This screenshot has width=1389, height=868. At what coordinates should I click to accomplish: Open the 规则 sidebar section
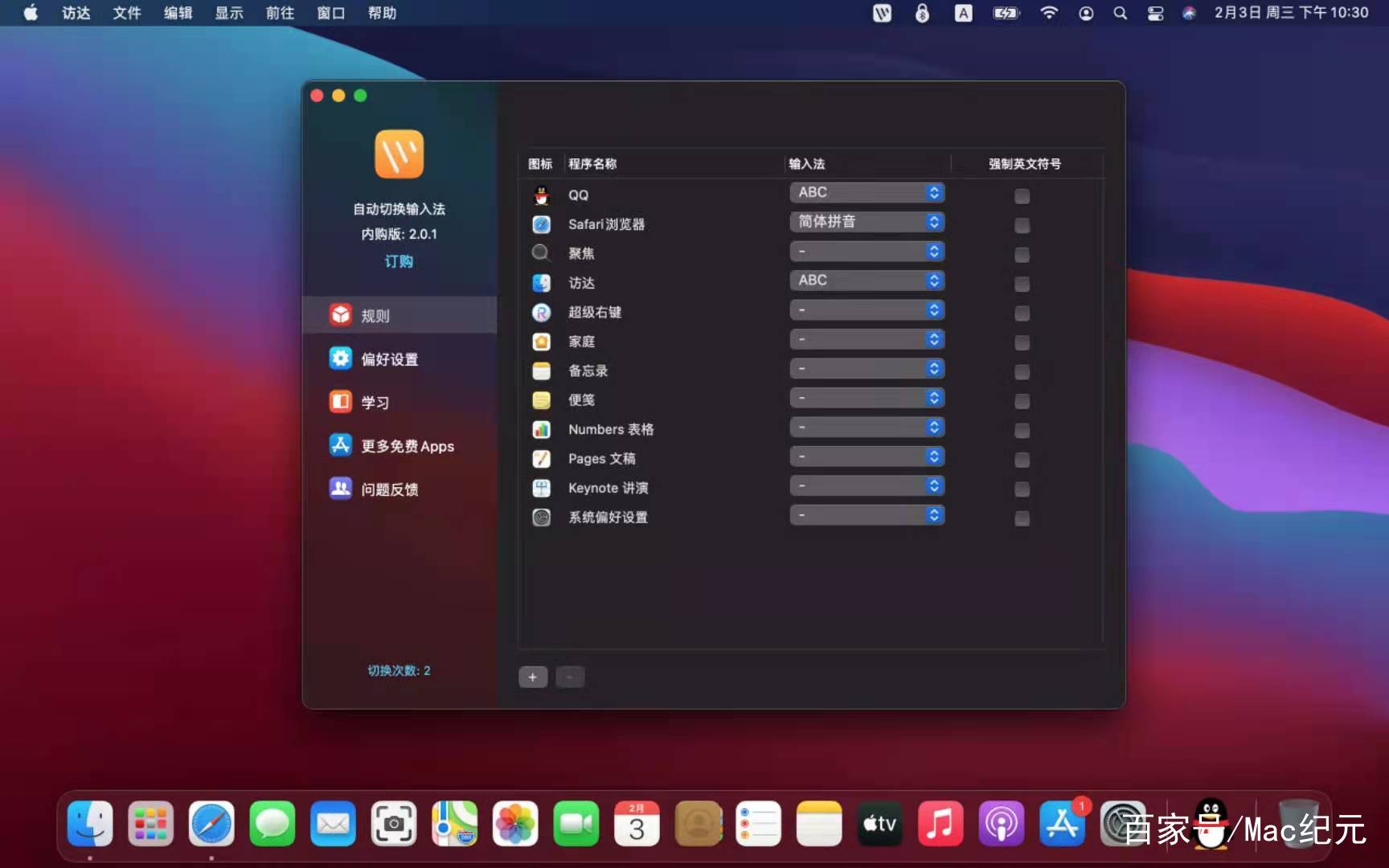point(399,315)
